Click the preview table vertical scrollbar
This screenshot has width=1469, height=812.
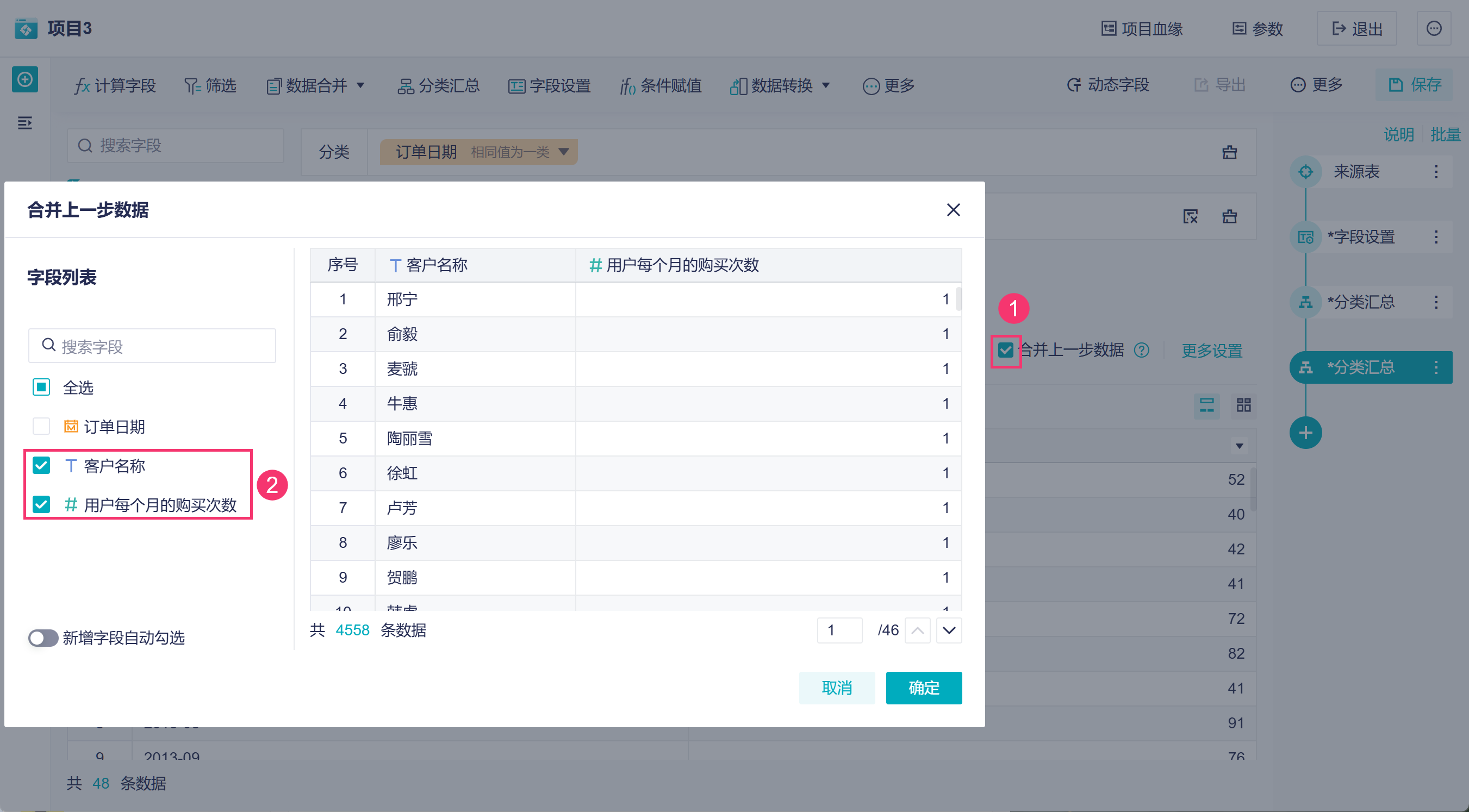pyautogui.click(x=958, y=299)
